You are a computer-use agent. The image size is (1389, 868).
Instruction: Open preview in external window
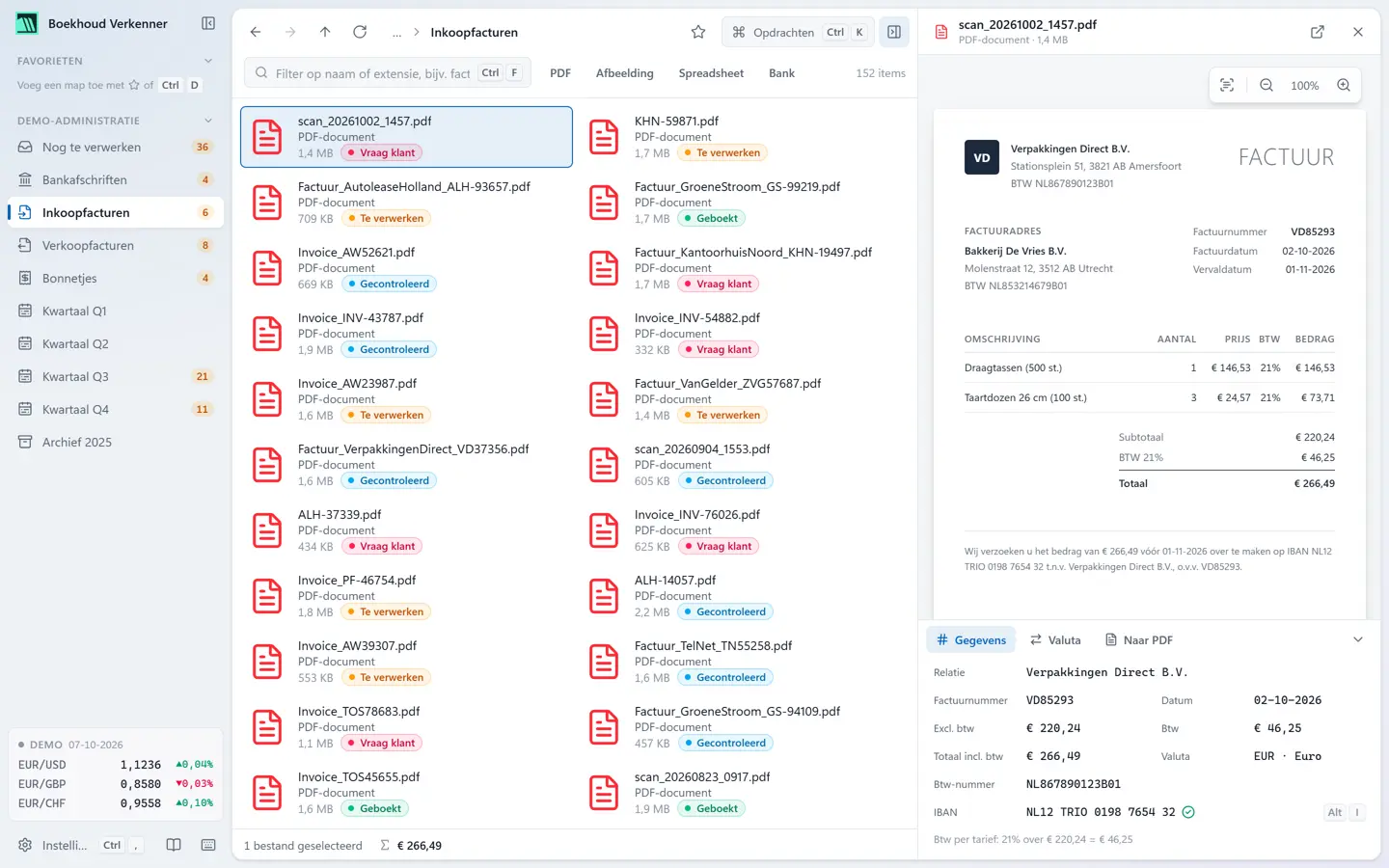tap(1318, 32)
